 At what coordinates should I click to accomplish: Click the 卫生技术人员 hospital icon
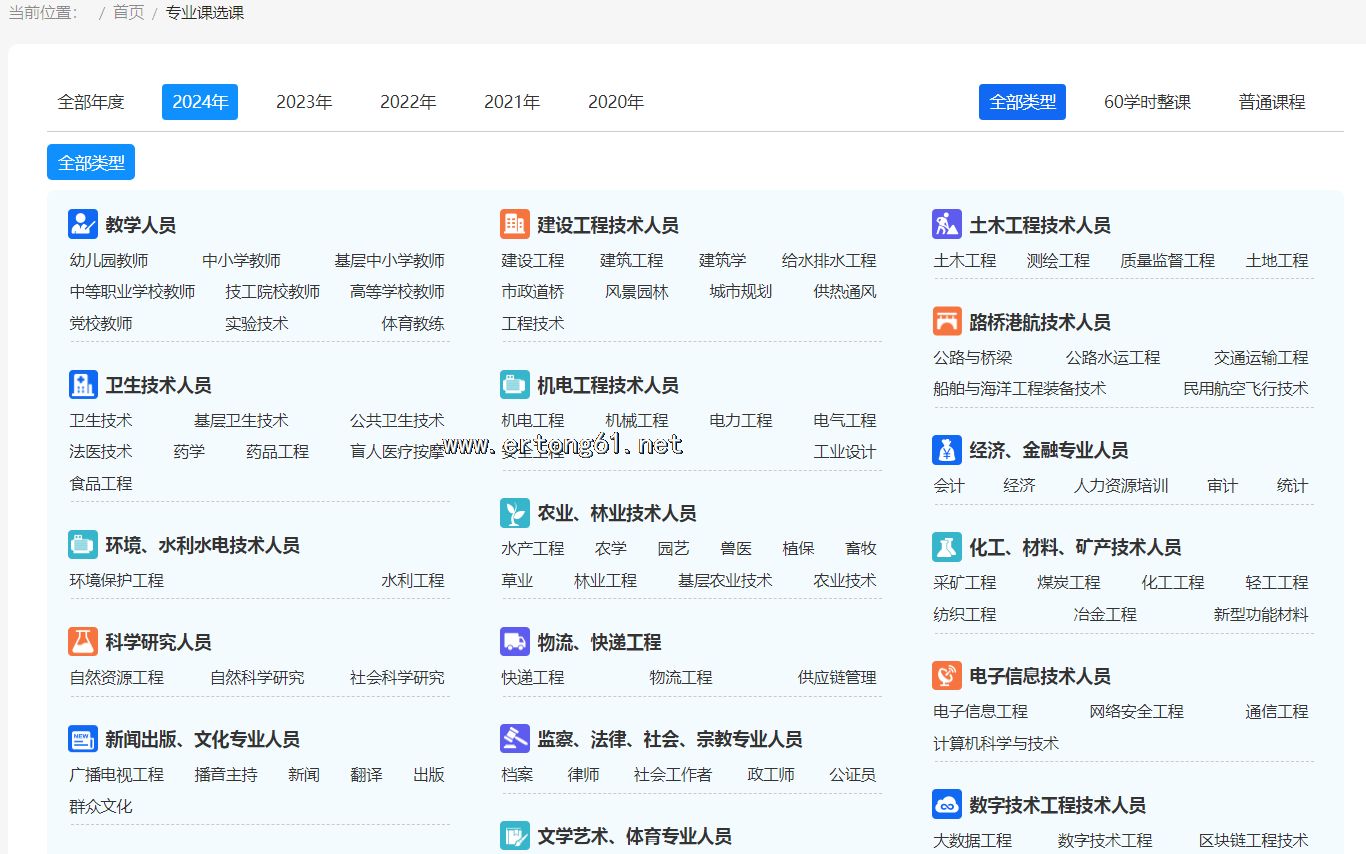83,384
